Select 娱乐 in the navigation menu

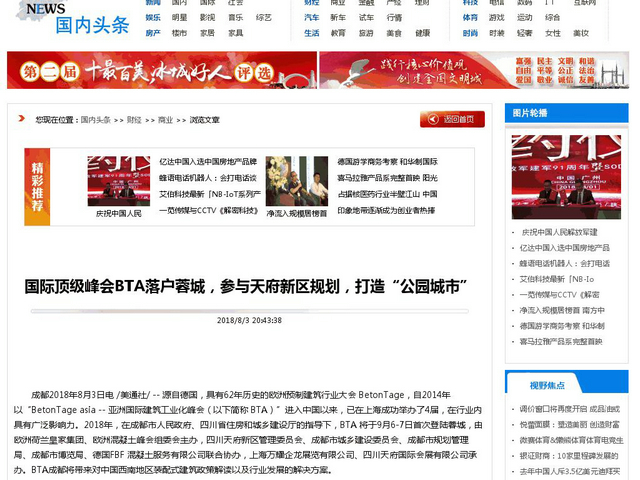153,17
